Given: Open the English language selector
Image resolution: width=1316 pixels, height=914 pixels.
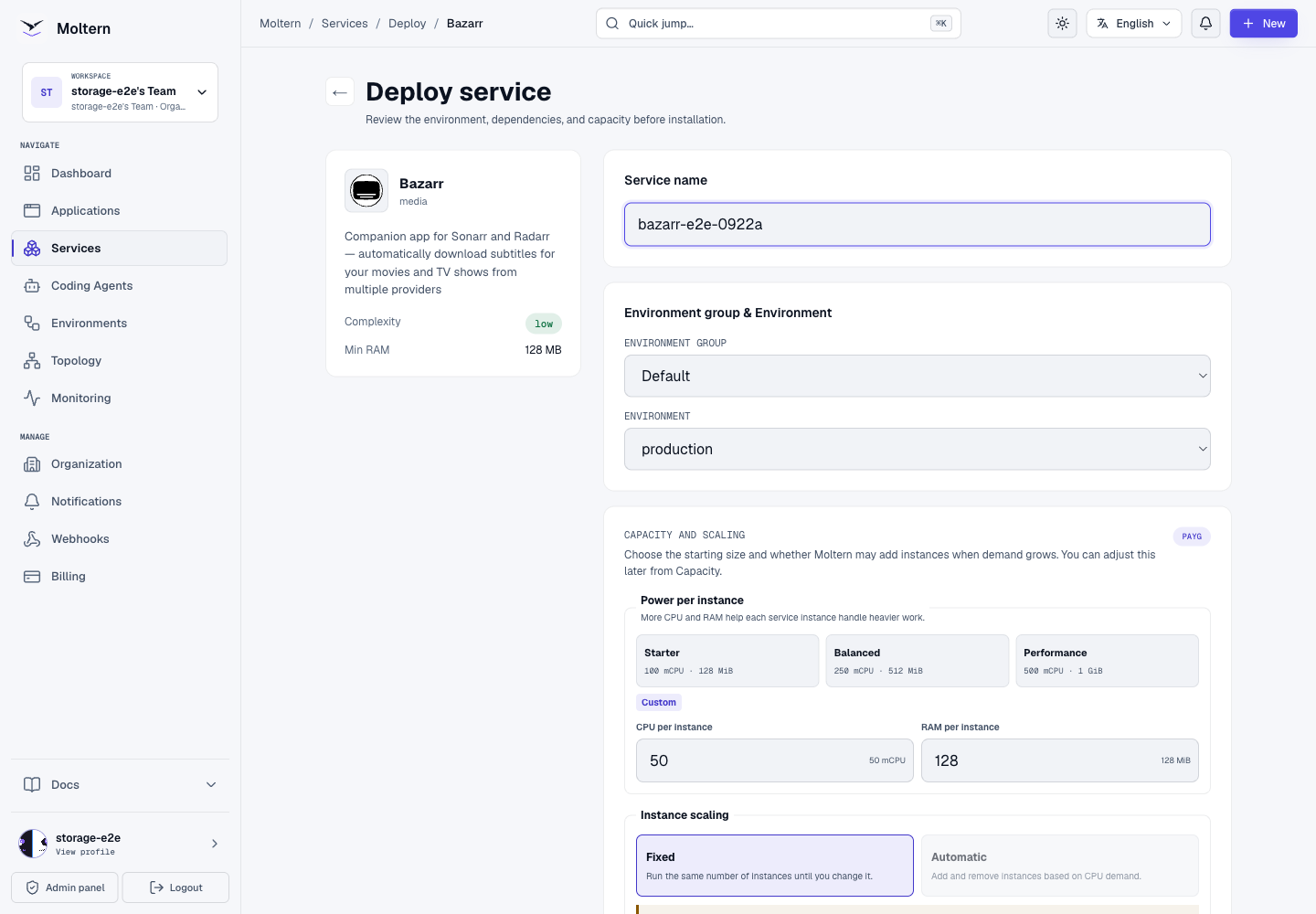Looking at the screenshot, I should [x=1134, y=24].
